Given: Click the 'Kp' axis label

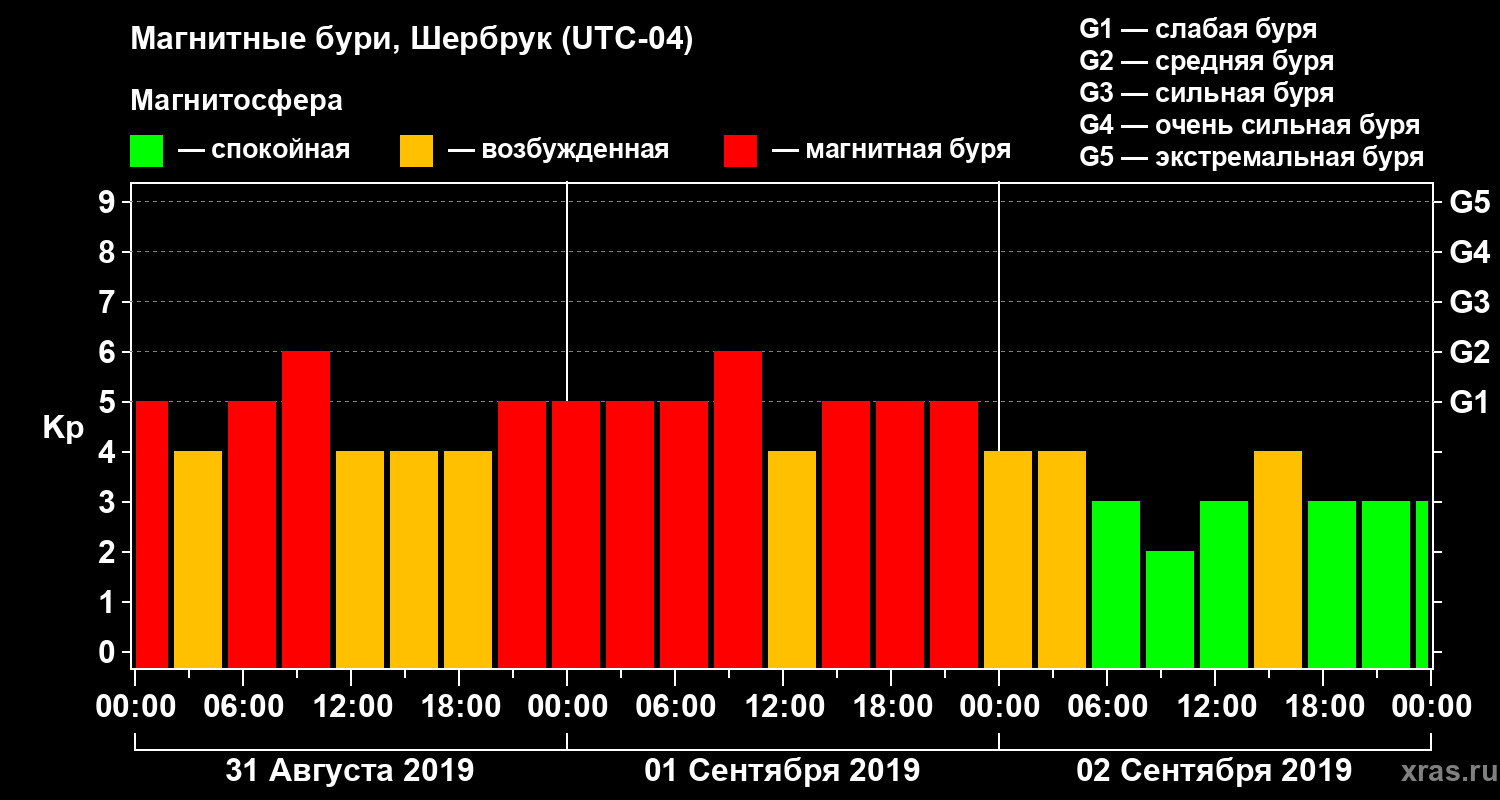Looking at the screenshot, I should click(62, 427).
